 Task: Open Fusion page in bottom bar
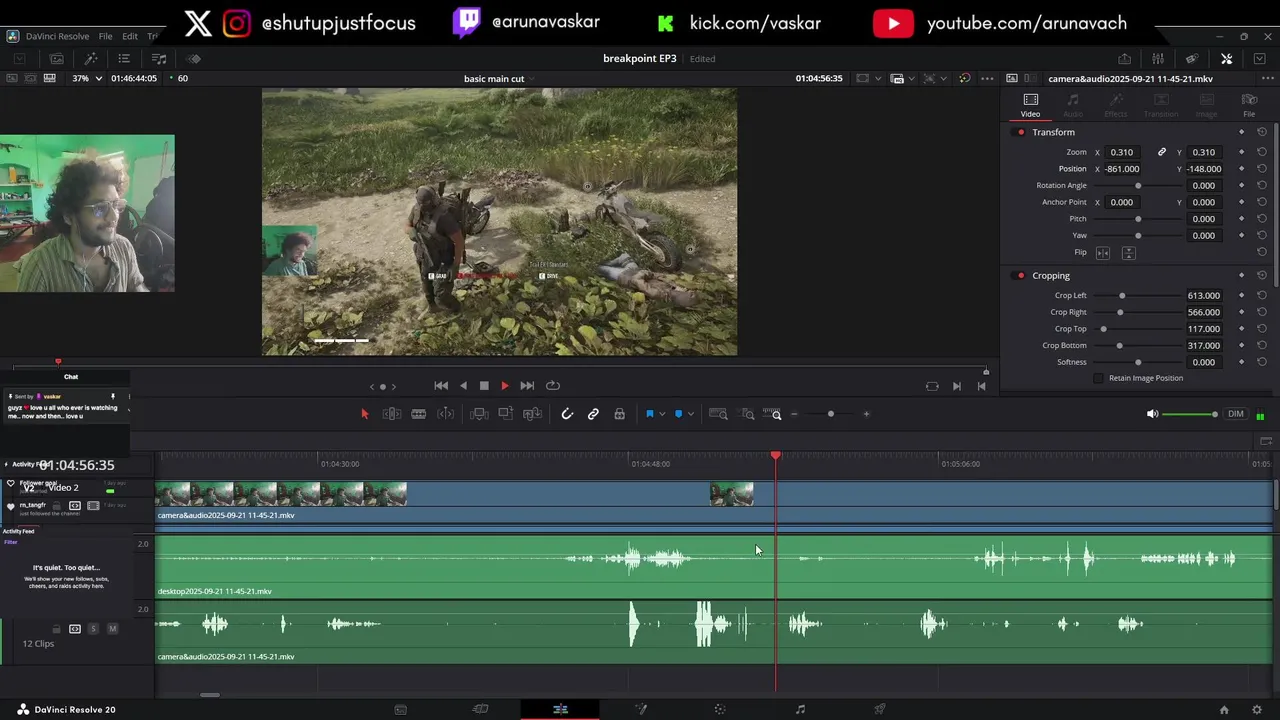[x=641, y=709]
